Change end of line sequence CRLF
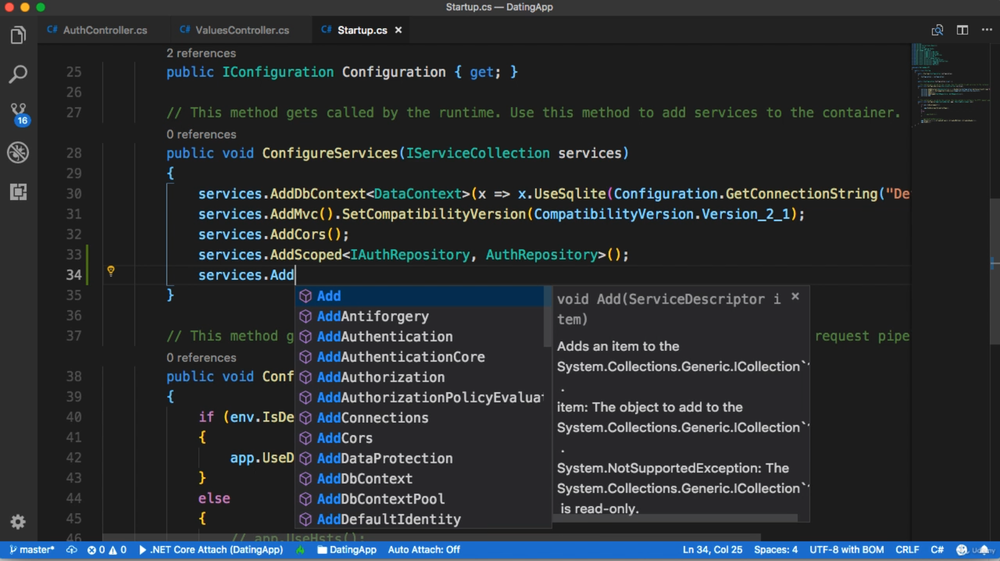 [x=907, y=550]
